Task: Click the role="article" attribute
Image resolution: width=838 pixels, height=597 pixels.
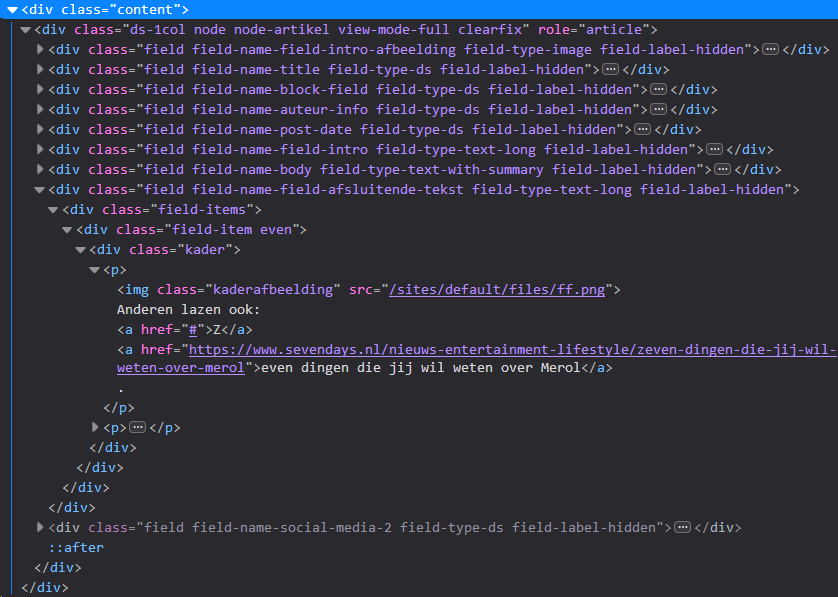Action: tap(593, 30)
